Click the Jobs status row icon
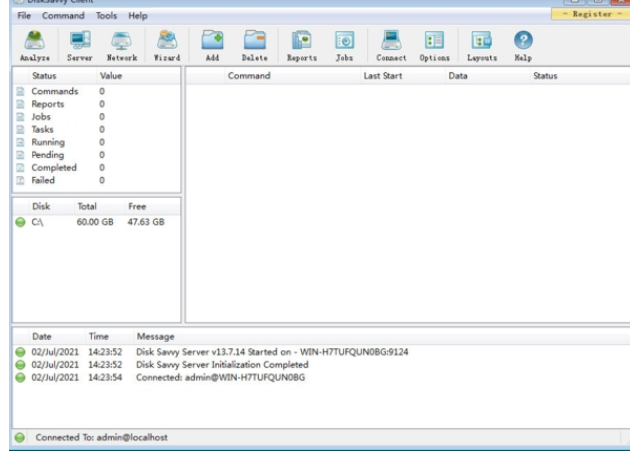630x451 pixels. [x=20, y=117]
